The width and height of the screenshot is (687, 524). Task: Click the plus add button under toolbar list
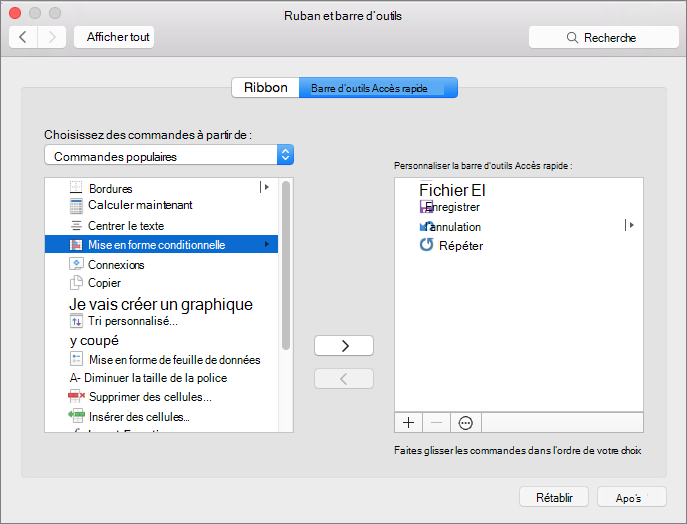408,422
